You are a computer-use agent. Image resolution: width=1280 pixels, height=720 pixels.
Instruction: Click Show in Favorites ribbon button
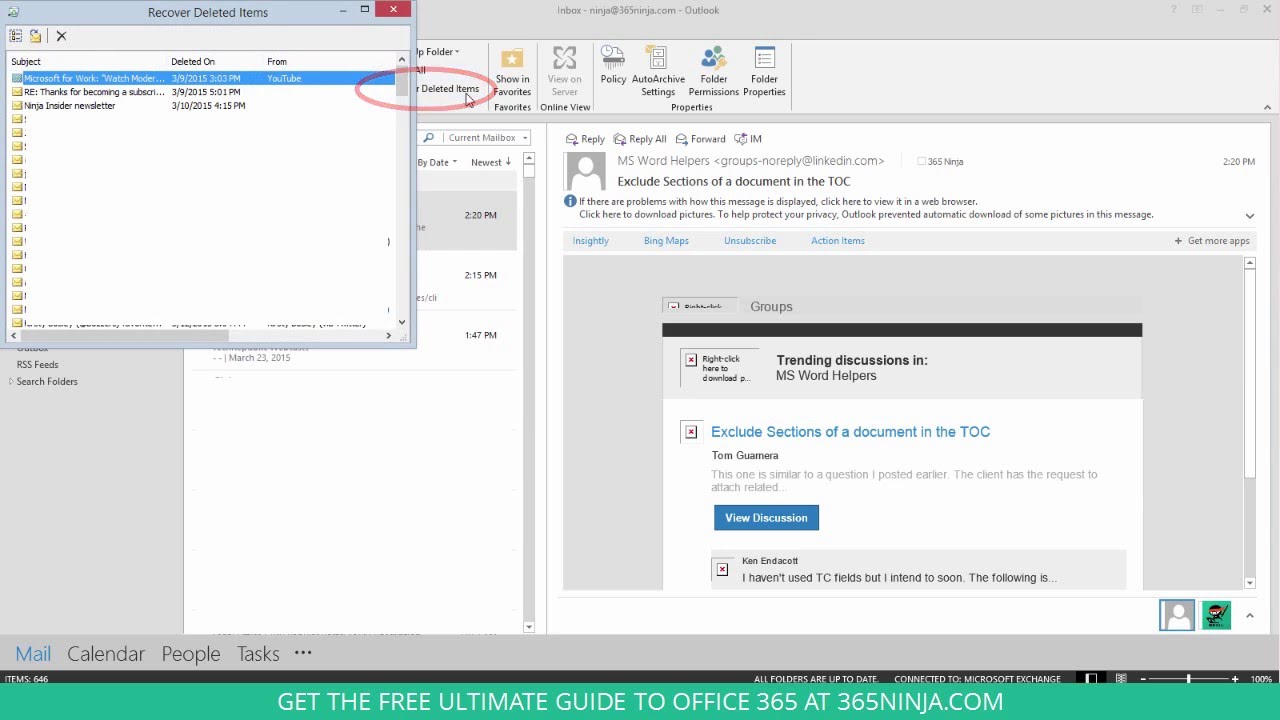pos(512,72)
